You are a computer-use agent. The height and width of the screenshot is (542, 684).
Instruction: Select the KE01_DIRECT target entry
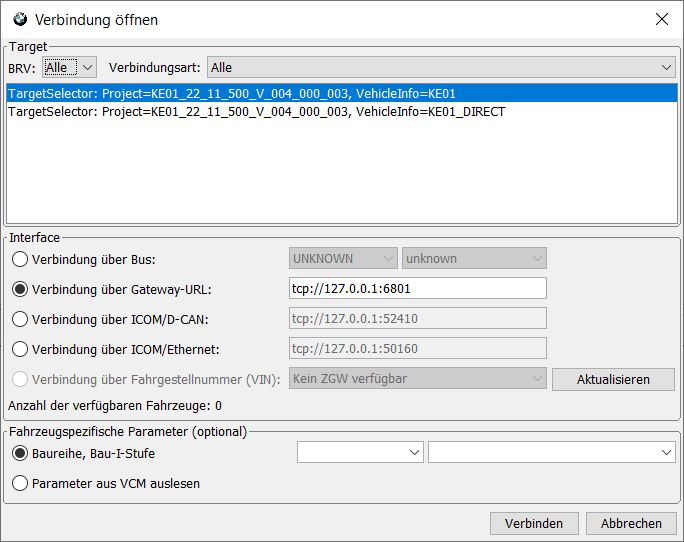click(x=256, y=112)
